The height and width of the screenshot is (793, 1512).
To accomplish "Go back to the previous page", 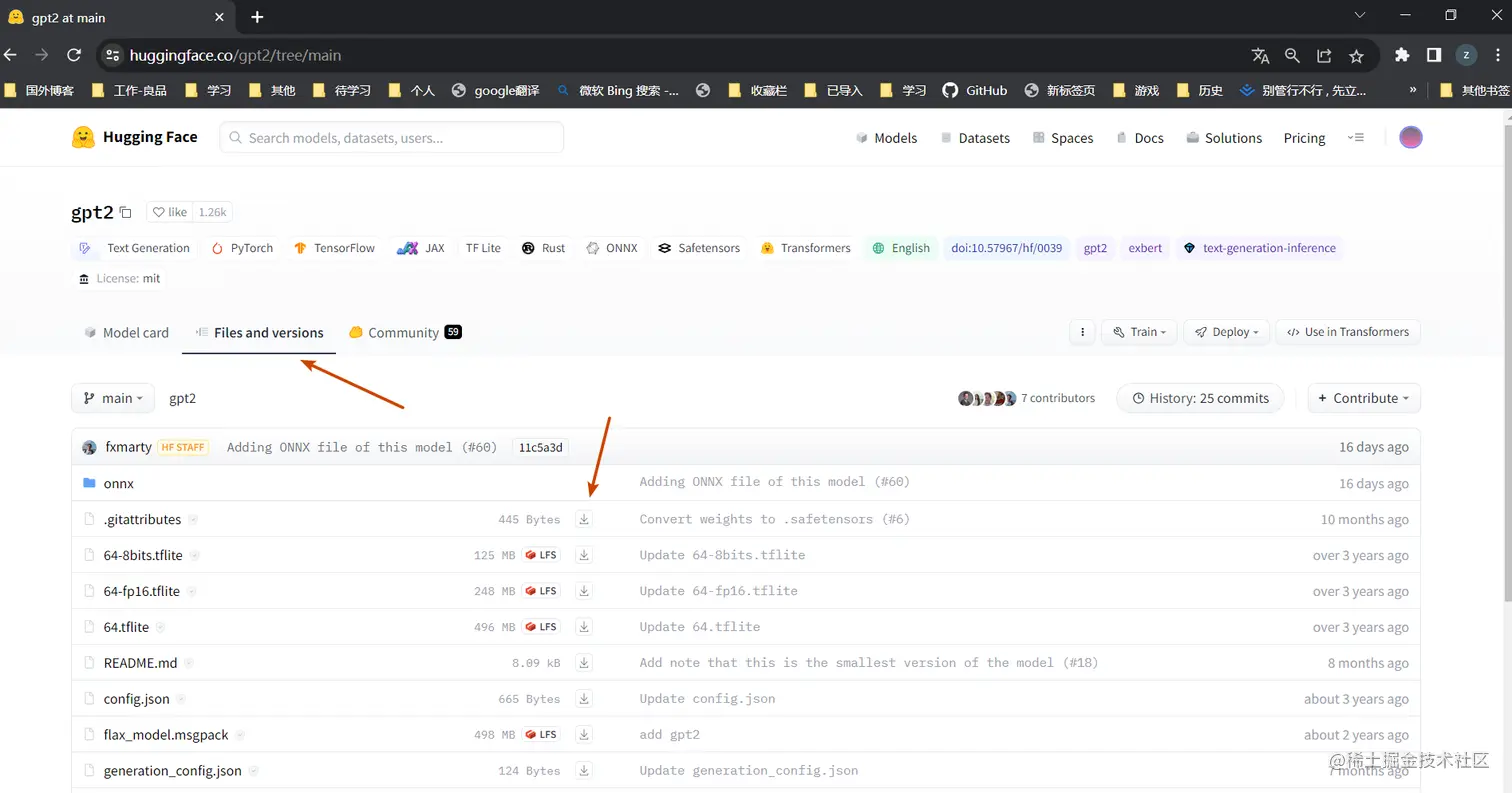I will 11,55.
